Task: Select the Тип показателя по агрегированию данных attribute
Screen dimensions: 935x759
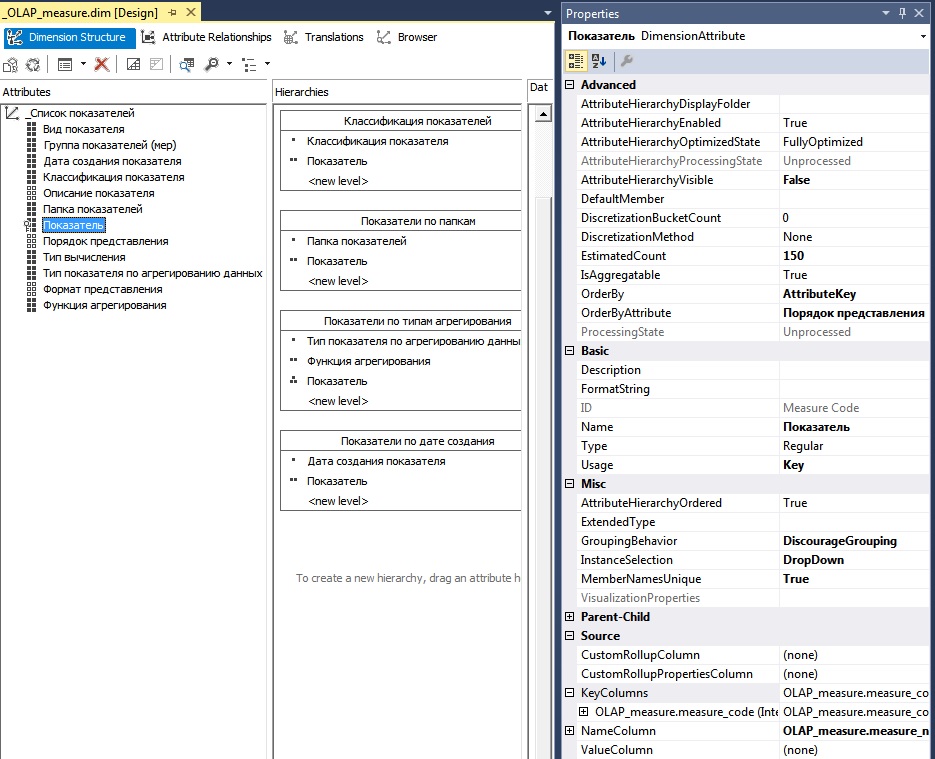Action: [x=153, y=273]
